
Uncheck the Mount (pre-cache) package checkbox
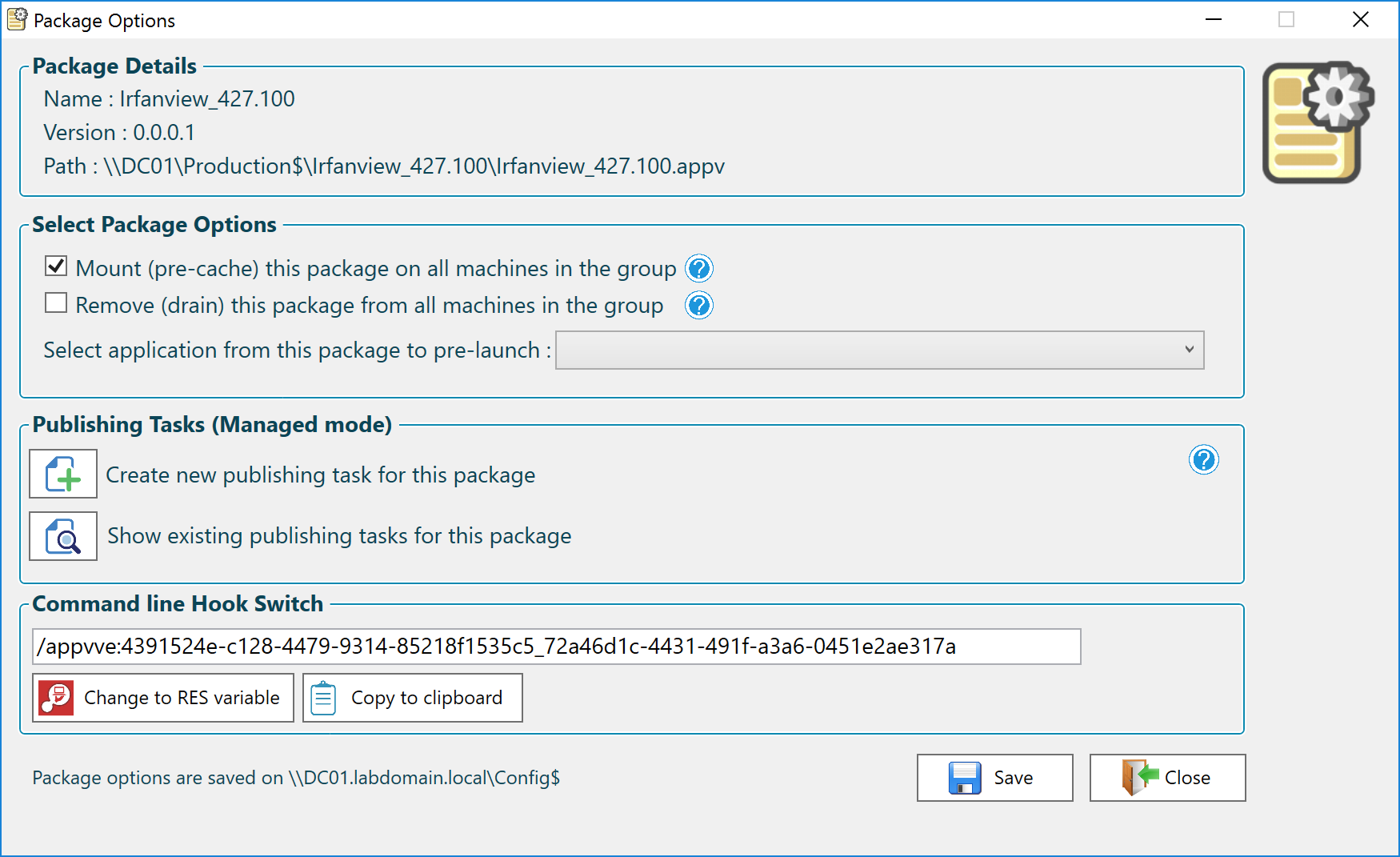[x=56, y=266]
